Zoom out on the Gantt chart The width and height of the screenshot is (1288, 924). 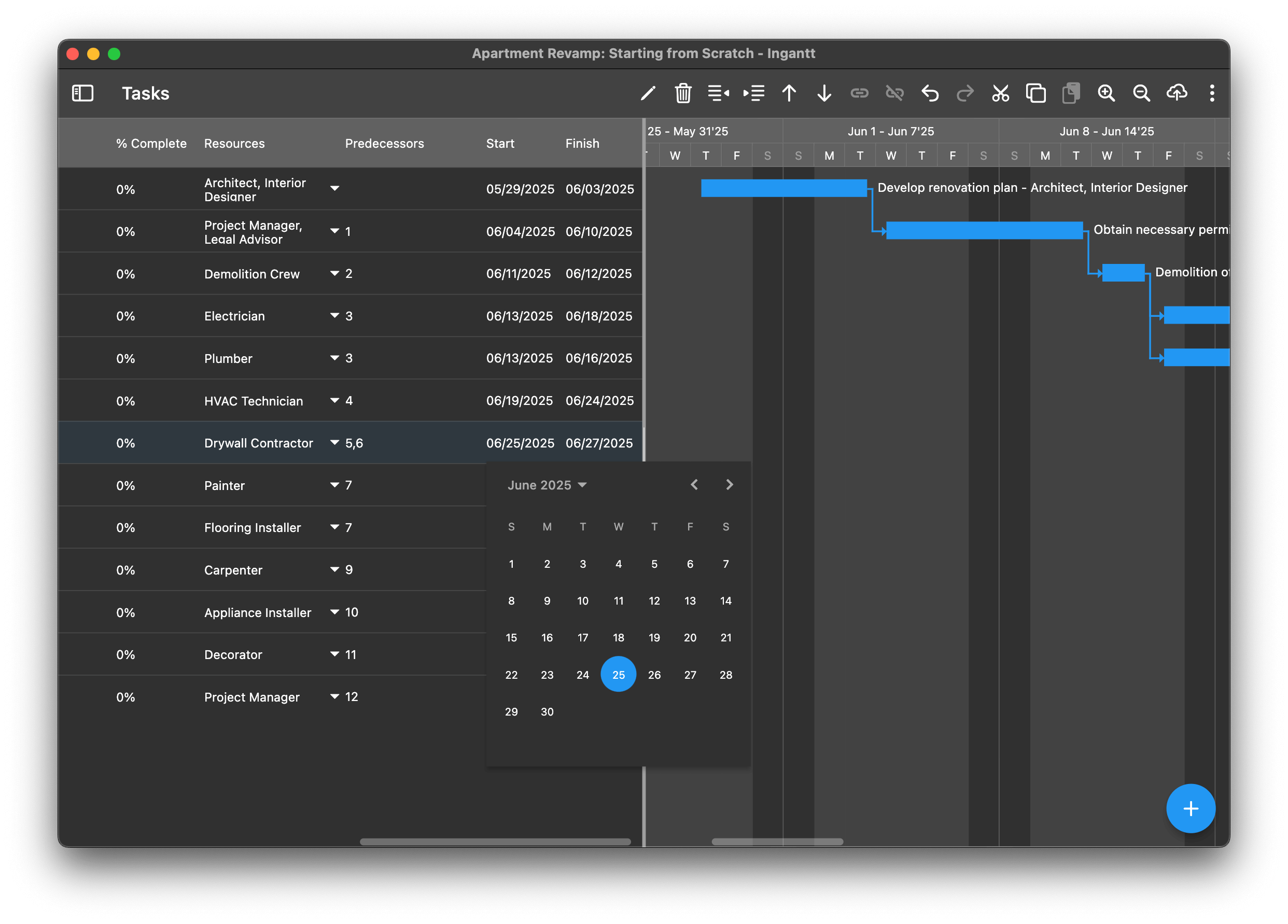pyautogui.click(x=1141, y=93)
